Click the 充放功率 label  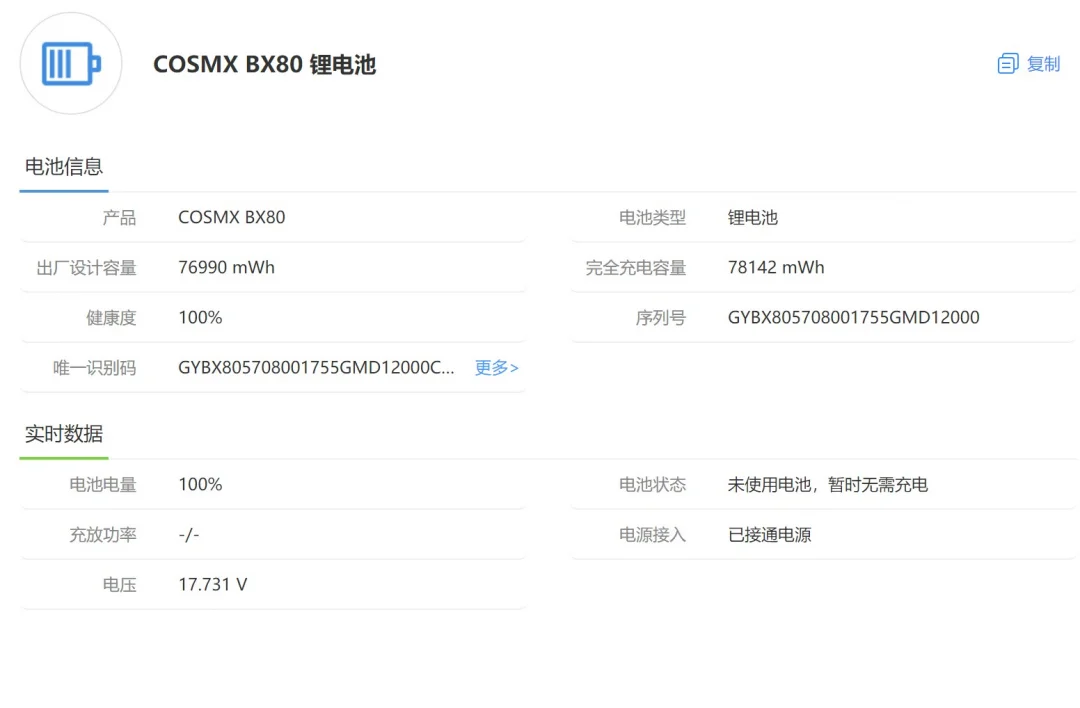click(x=103, y=535)
